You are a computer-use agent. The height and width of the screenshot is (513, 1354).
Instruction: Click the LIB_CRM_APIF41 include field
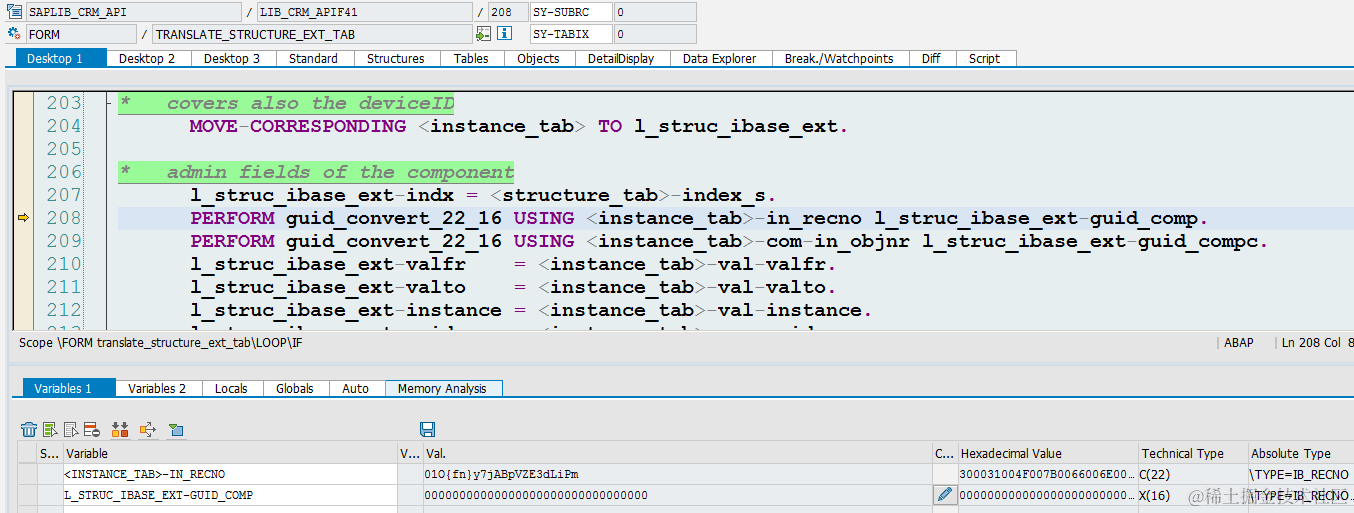[x=364, y=12]
